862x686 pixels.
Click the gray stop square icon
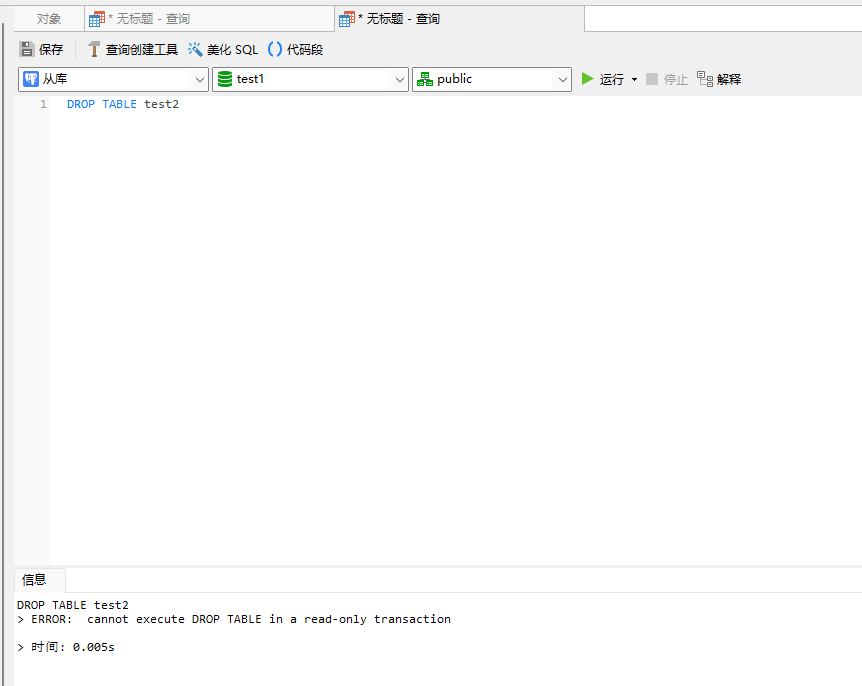click(652, 79)
